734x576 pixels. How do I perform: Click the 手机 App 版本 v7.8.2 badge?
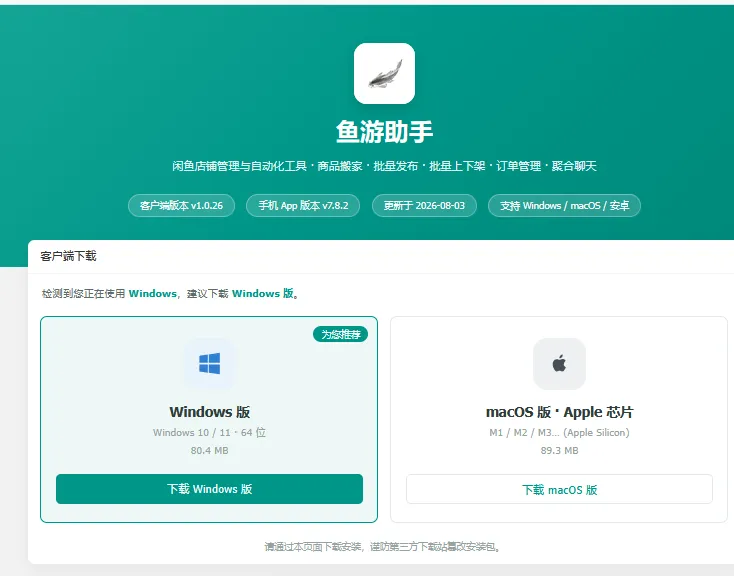303,206
